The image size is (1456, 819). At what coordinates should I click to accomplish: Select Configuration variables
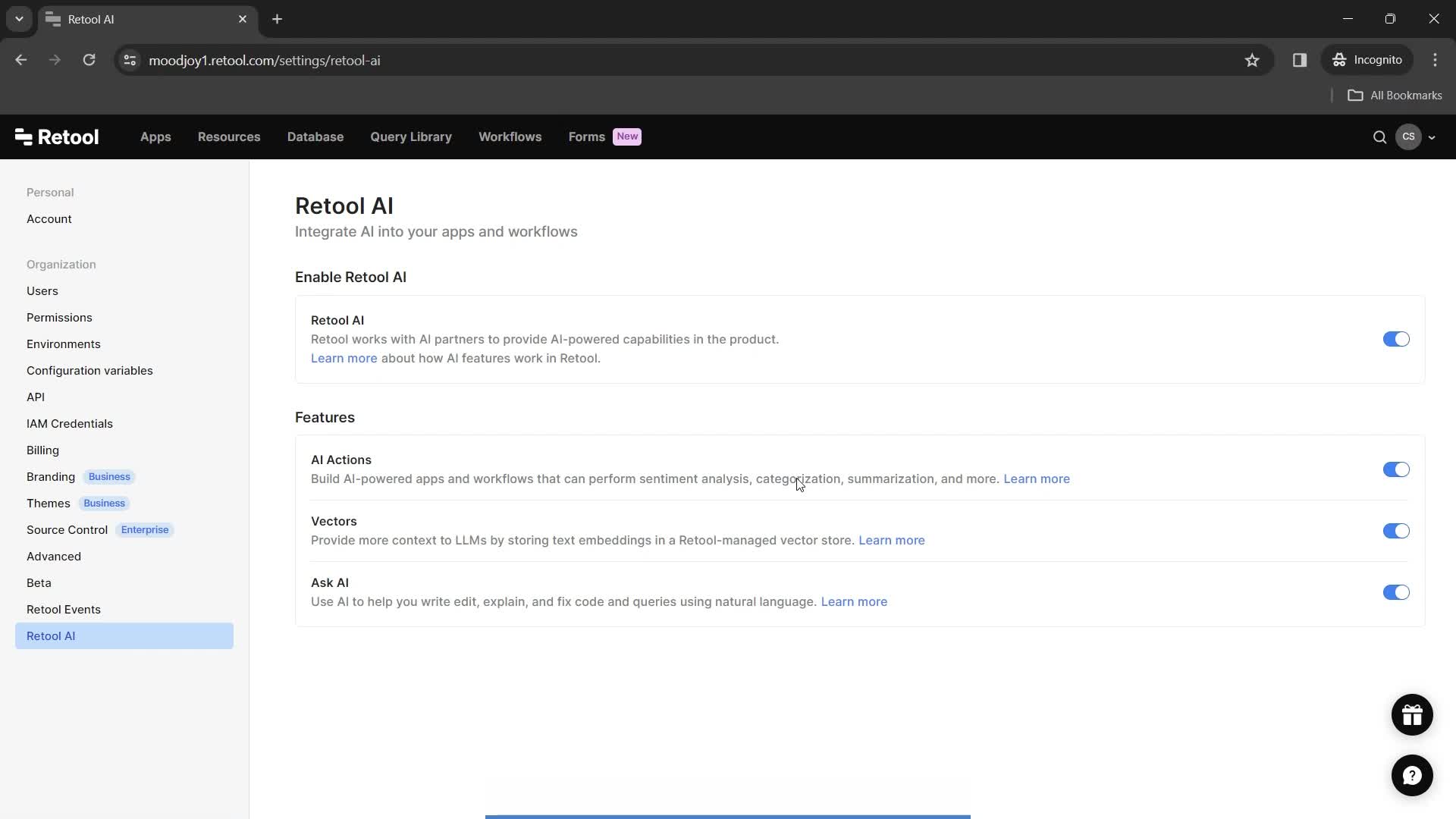coord(89,371)
